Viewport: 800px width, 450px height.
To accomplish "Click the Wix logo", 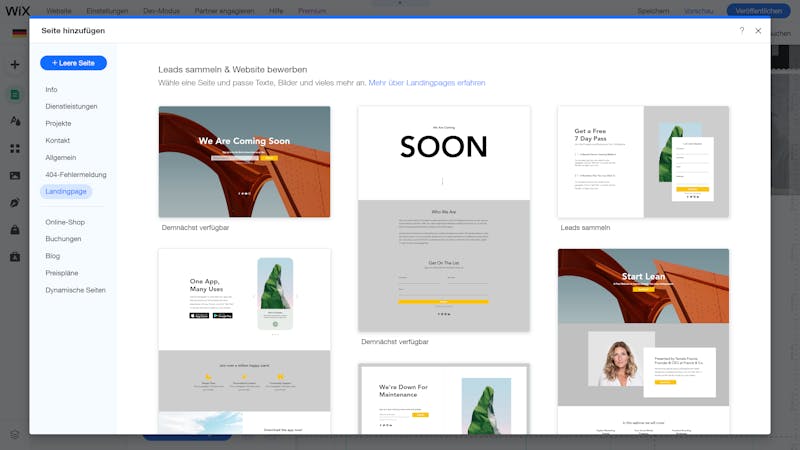I will 18,11.
